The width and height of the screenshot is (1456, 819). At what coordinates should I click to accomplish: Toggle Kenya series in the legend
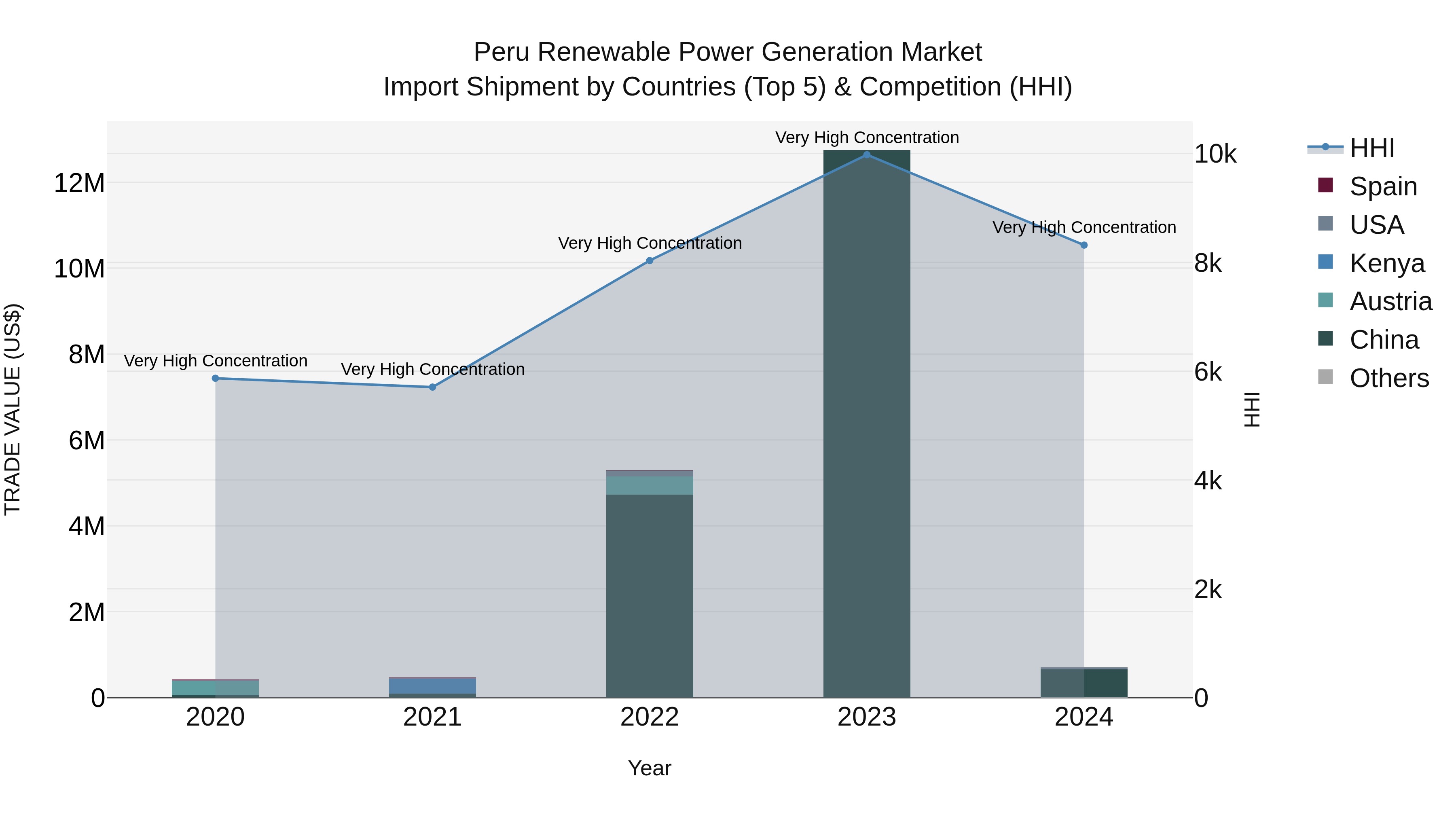pyautogui.click(x=1371, y=263)
